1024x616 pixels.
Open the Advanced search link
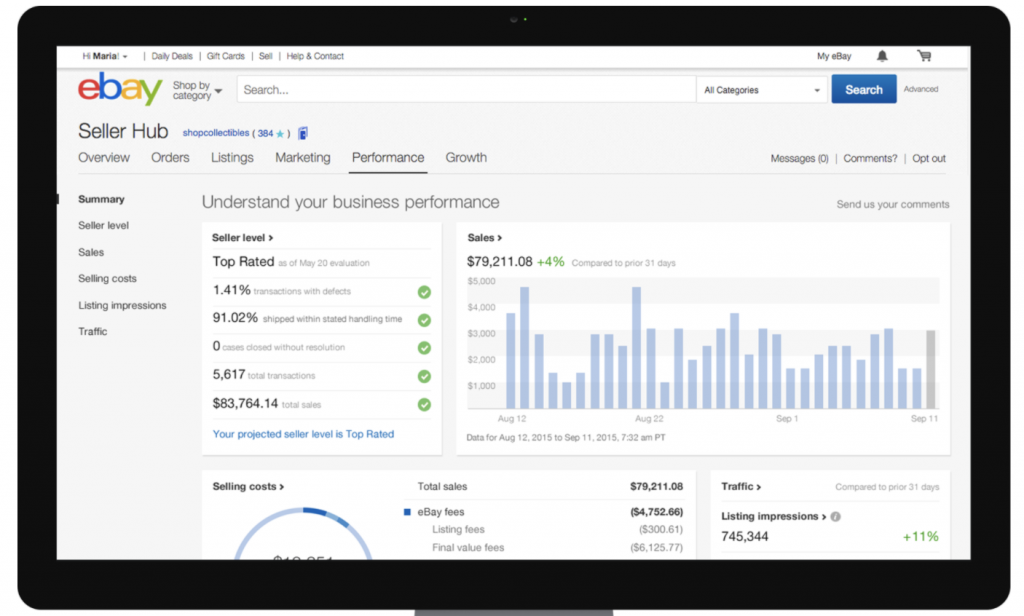pos(921,89)
